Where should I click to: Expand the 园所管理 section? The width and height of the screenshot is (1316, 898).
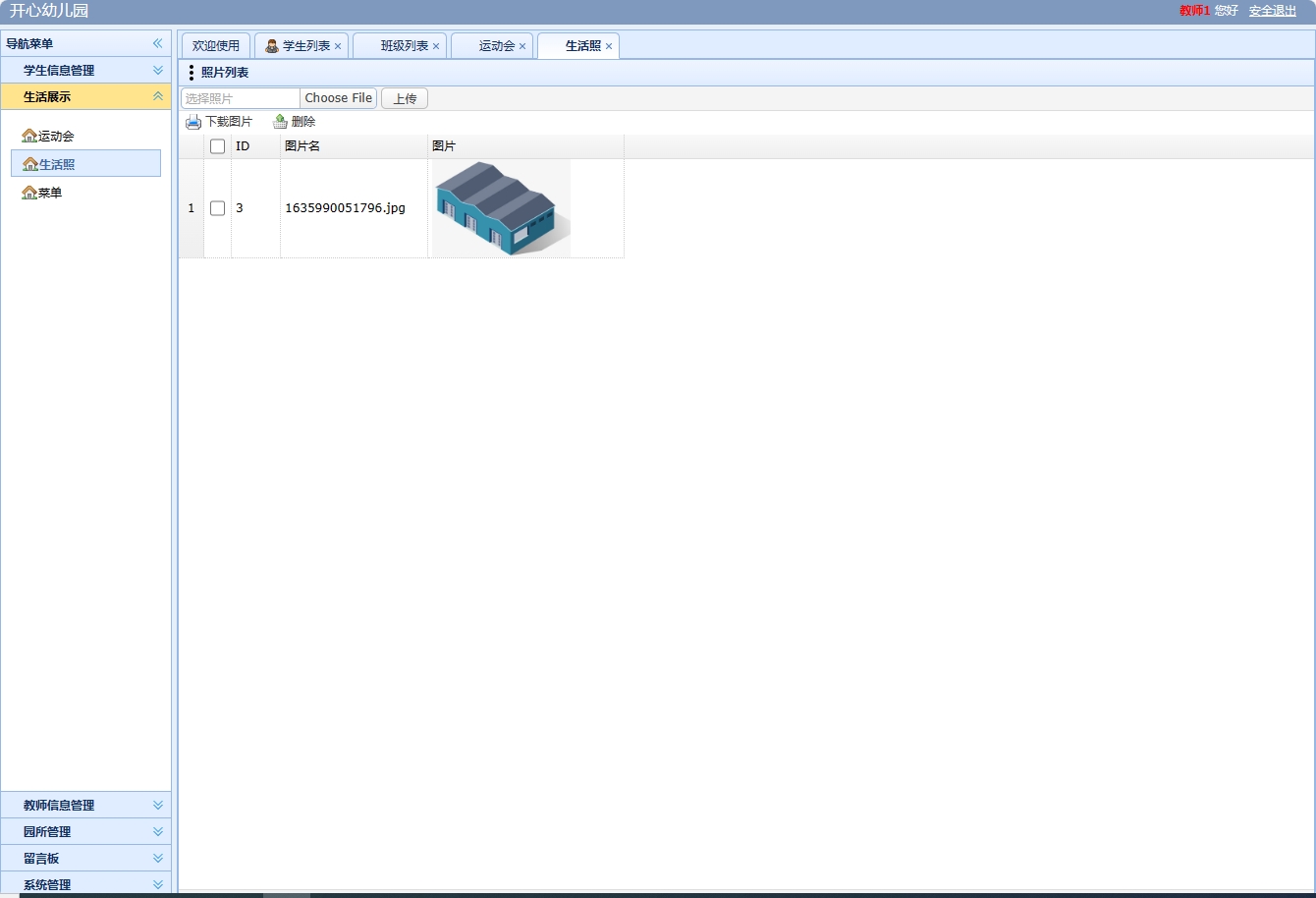(157, 831)
